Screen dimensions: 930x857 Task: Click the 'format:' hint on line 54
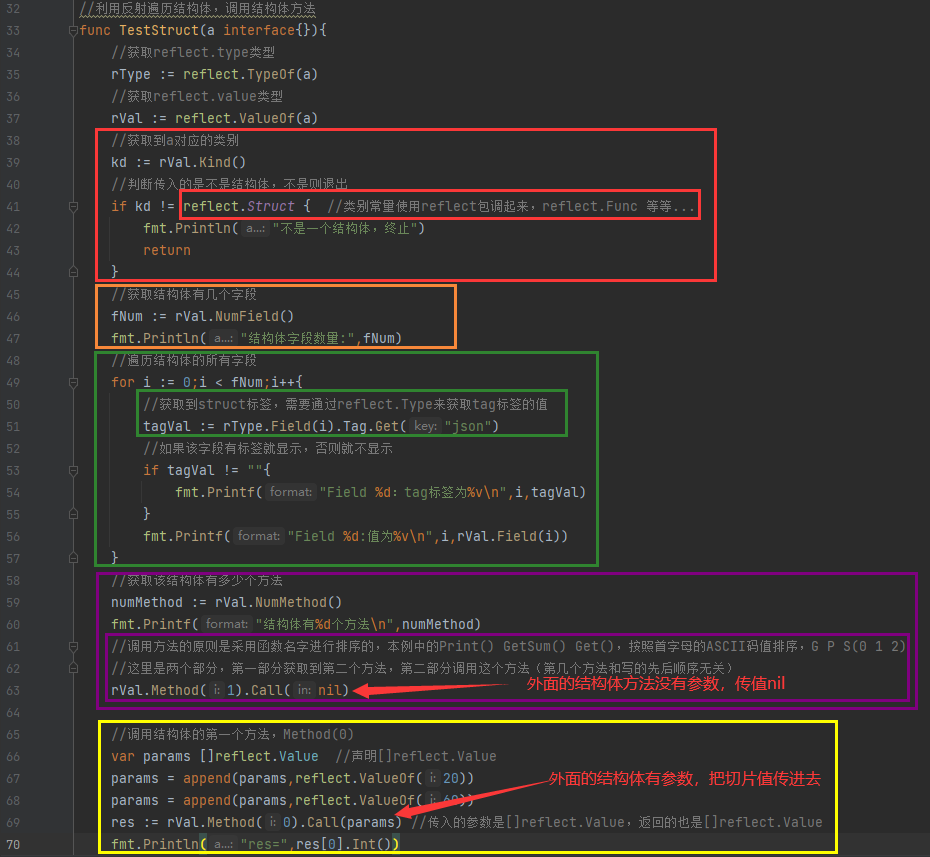pos(290,492)
